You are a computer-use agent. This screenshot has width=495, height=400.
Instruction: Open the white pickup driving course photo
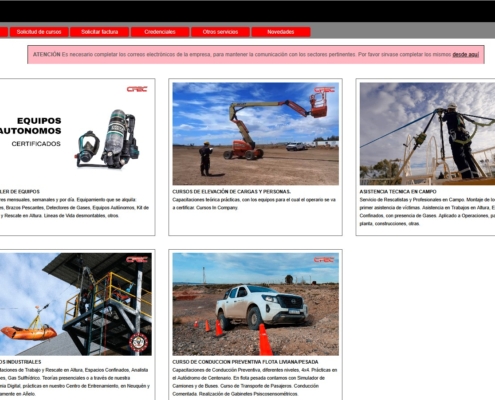click(x=255, y=304)
